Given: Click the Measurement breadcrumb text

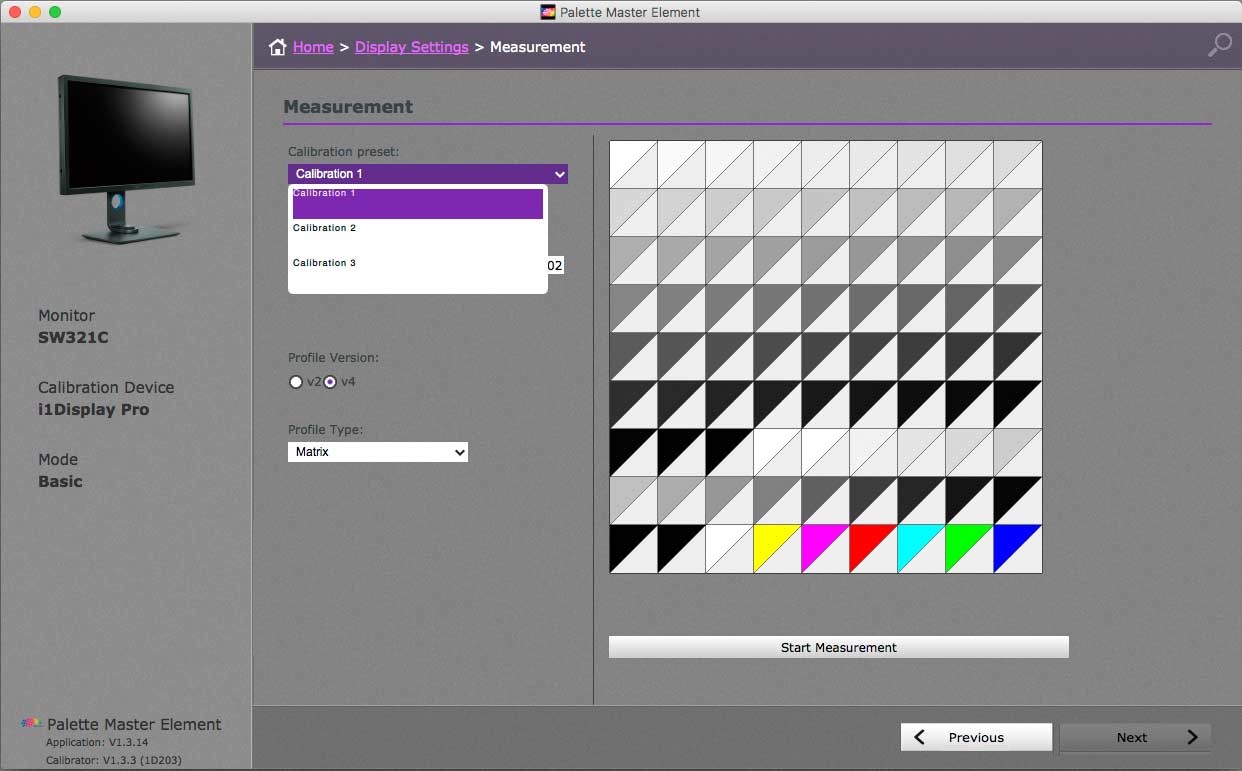Looking at the screenshot, I should [538, 47].
